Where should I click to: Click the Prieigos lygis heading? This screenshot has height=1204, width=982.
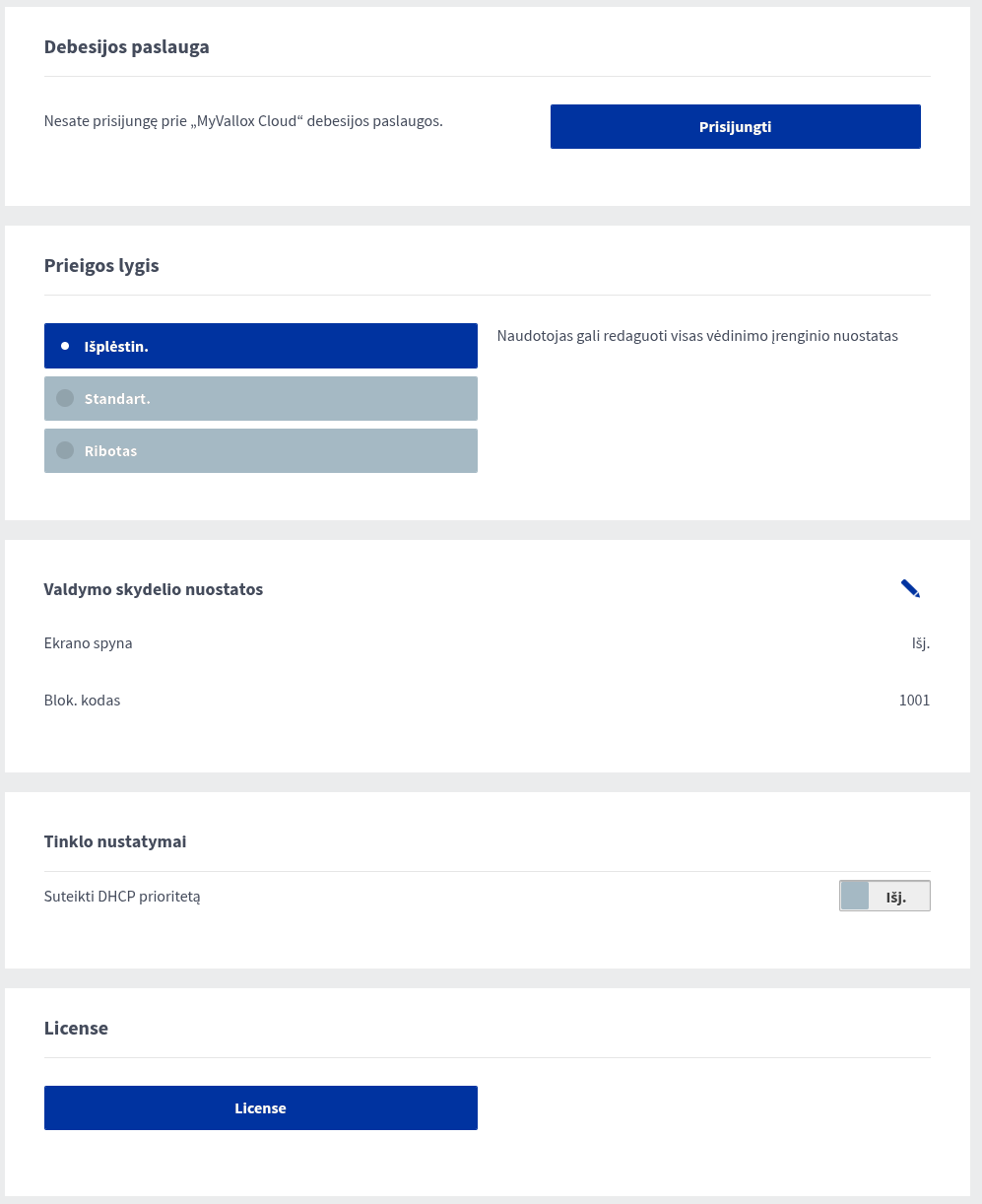[101, 265]
